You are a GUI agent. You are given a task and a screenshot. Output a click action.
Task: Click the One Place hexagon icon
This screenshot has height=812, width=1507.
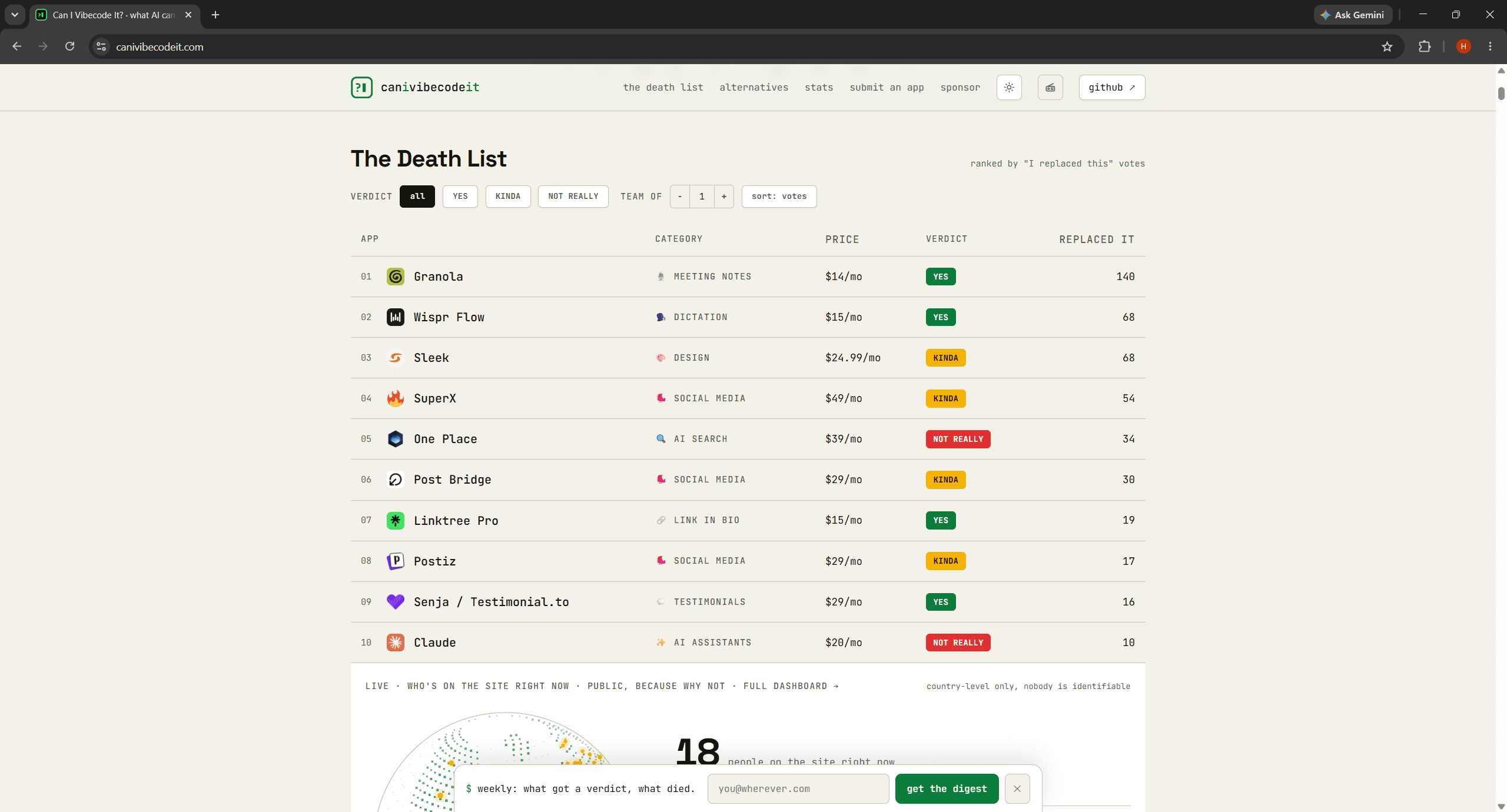point(396,439)
